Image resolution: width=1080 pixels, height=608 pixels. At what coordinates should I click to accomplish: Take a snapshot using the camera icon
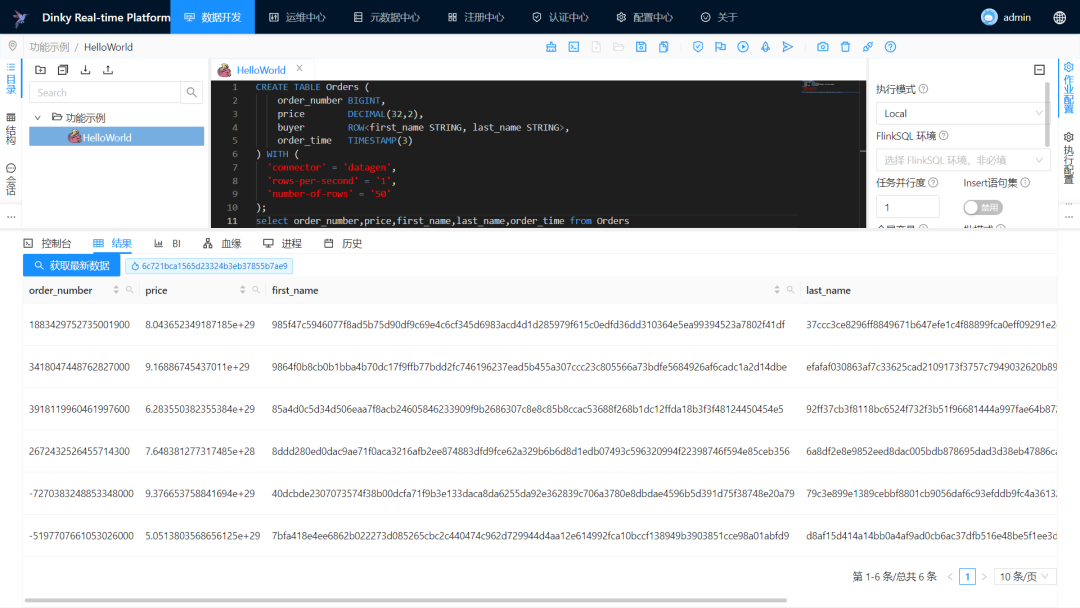[x=823, y=46]
